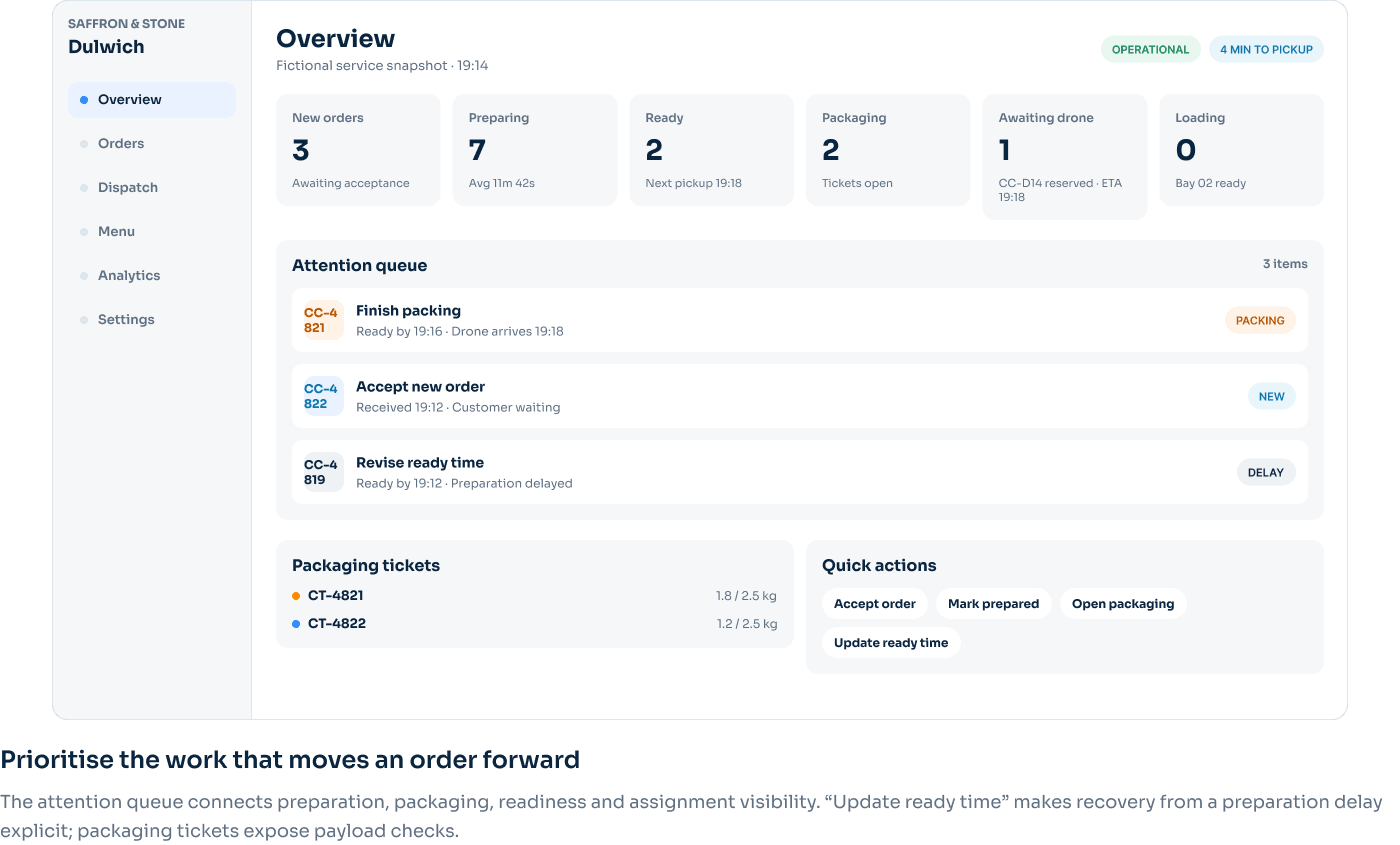Click the Dulwich location name
This screenshot has height=845, width=1400.
(x=106, y=47)
